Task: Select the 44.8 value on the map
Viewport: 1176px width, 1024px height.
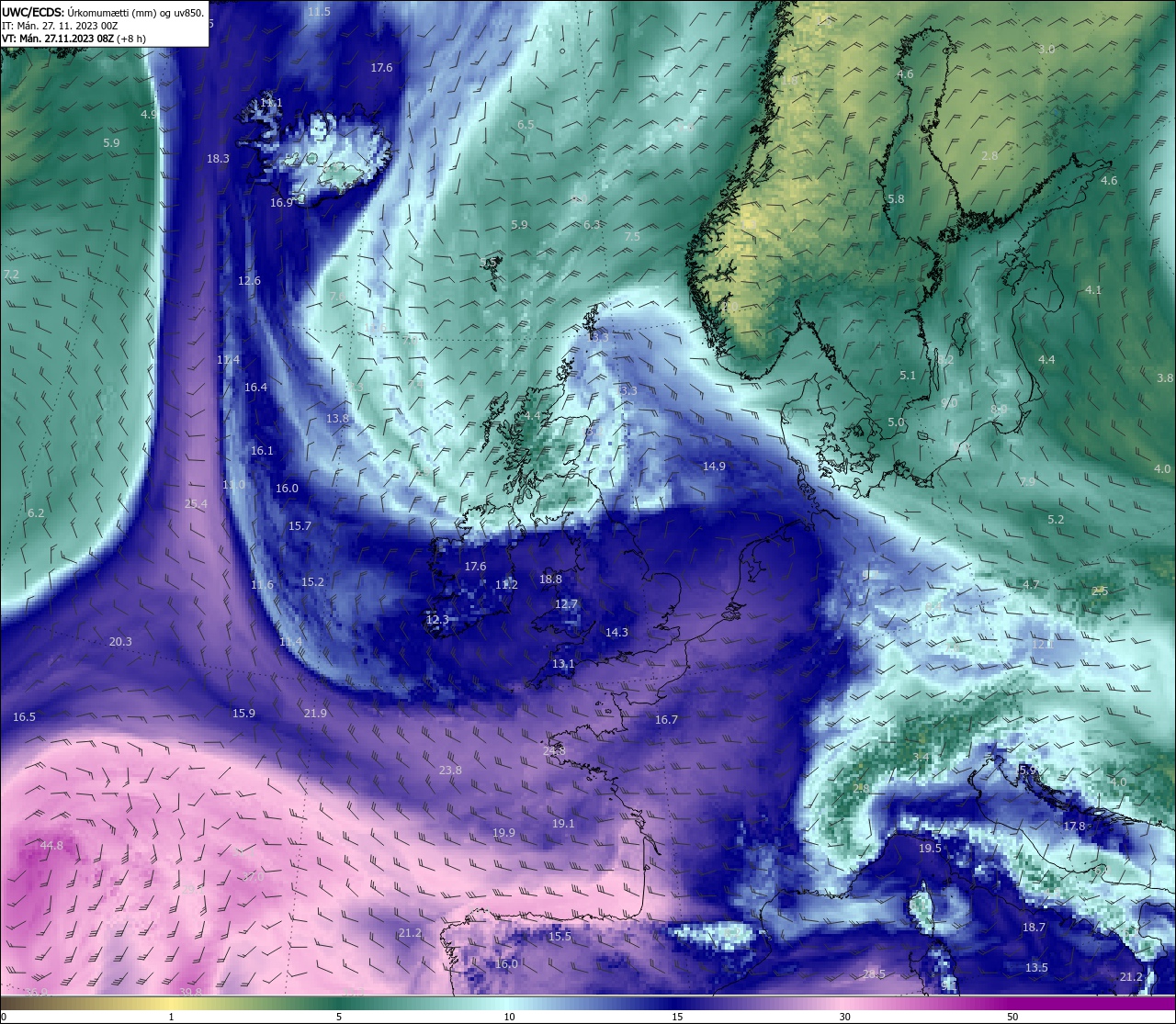Action: pos(51,845)
